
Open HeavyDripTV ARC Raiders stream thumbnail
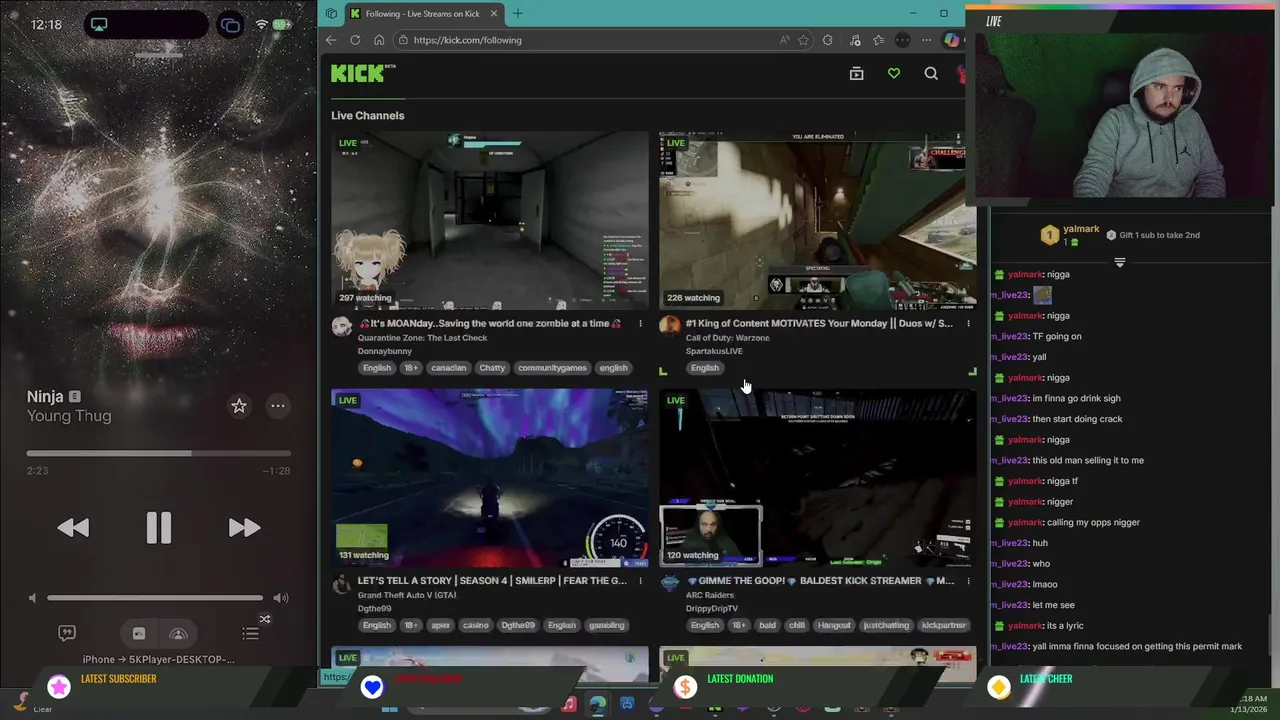[818, 478]
